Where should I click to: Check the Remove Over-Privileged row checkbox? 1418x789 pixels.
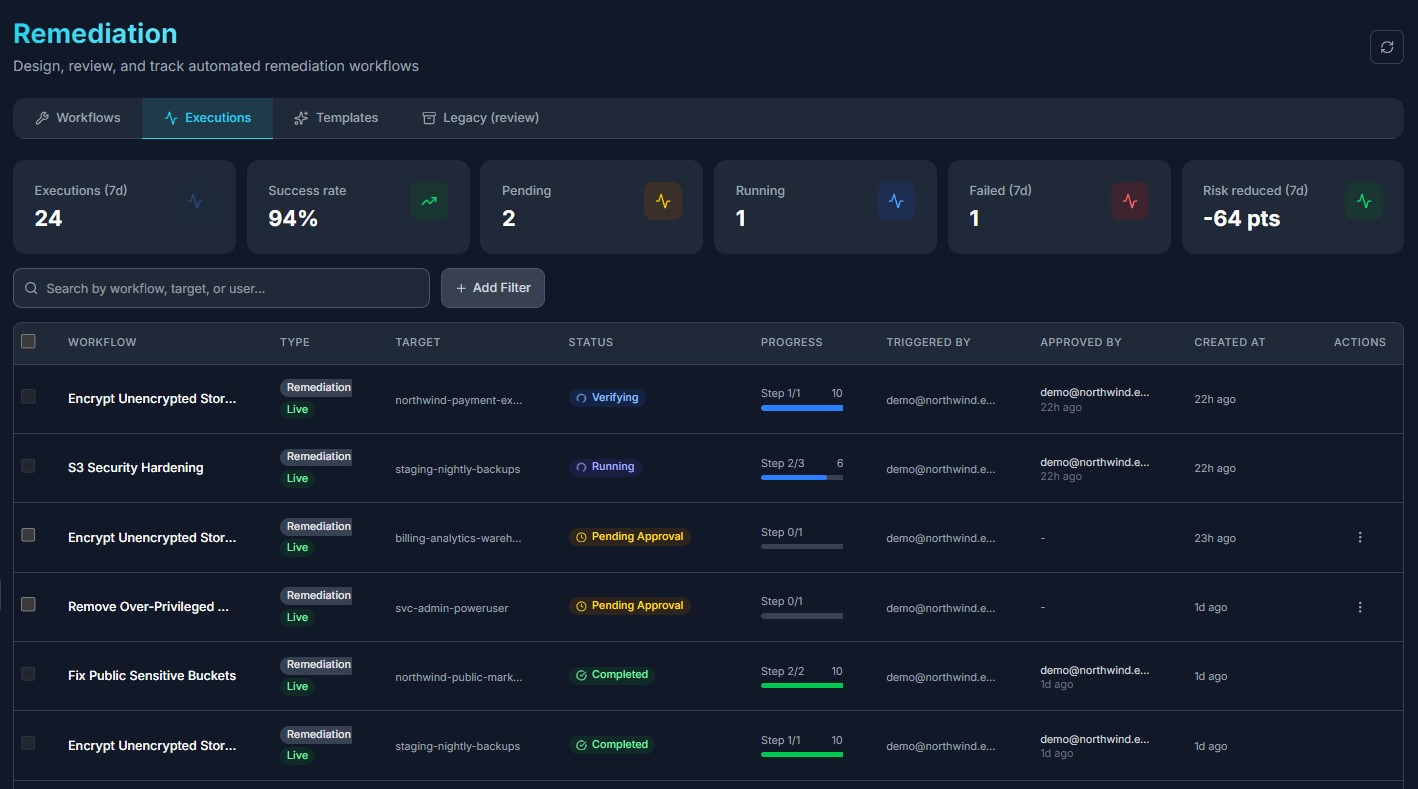[x=28, y=604]
